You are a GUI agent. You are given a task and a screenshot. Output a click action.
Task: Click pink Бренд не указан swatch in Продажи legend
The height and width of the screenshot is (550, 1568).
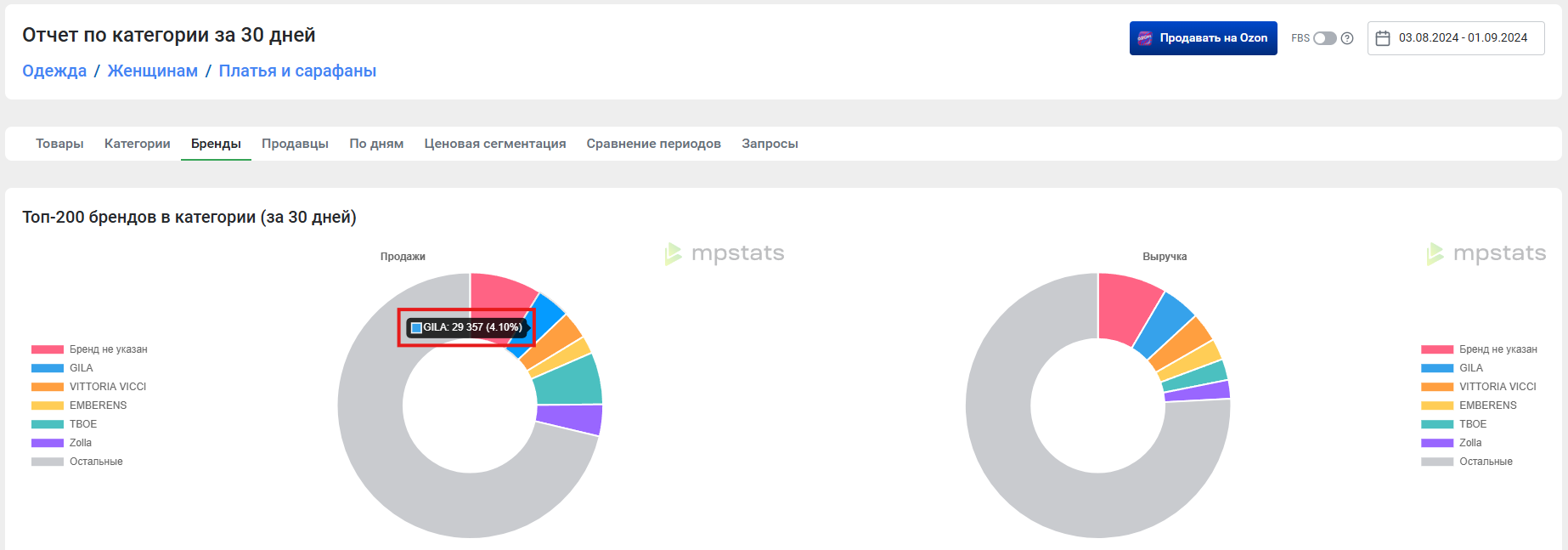click(48, 349)
